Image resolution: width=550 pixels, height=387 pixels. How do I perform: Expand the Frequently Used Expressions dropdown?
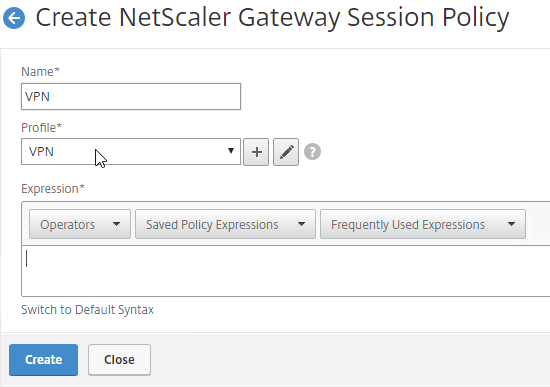coord(423,224)
